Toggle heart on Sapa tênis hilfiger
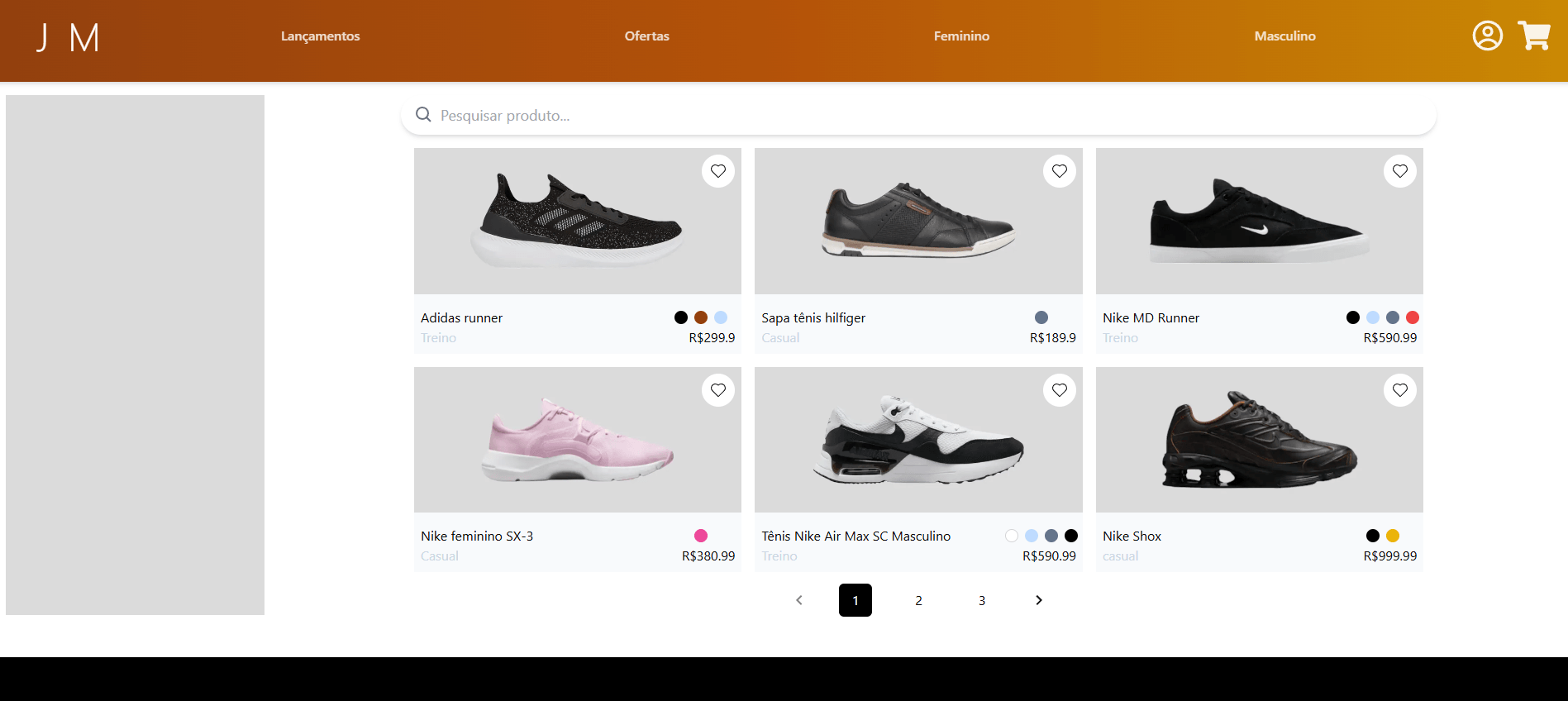The image size is (1568, 701). [x=1059, y=171]
